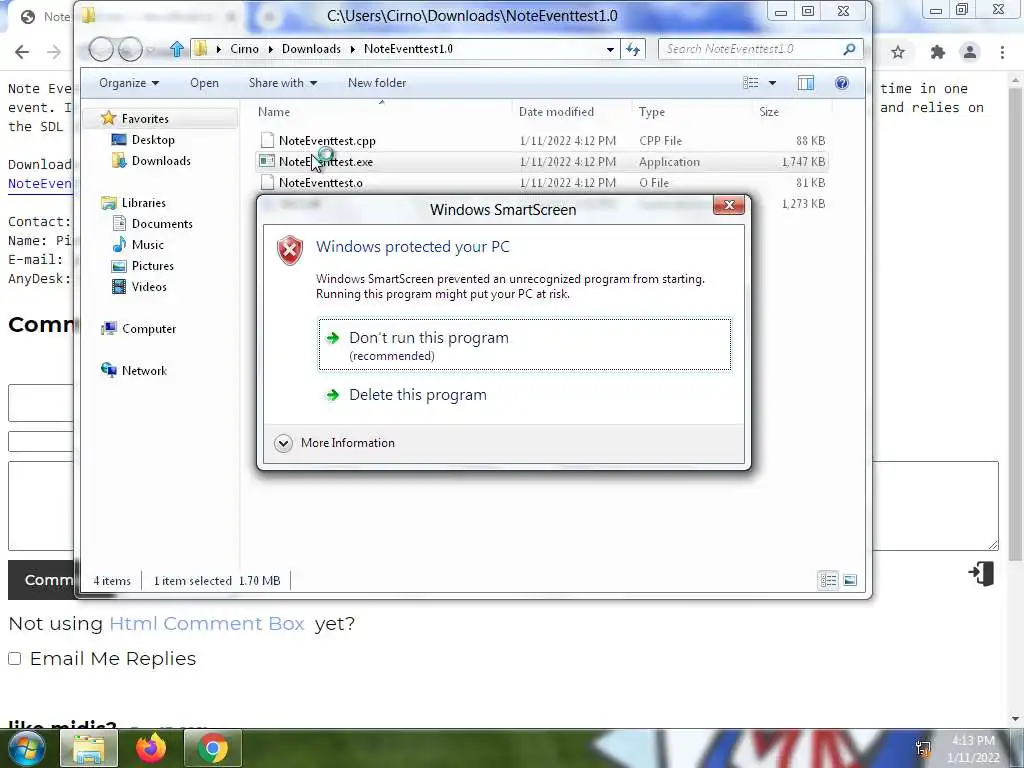Viewport: 1024px width, 768px height.
Task: Sort files by Name column
Action: coord(274,112)
